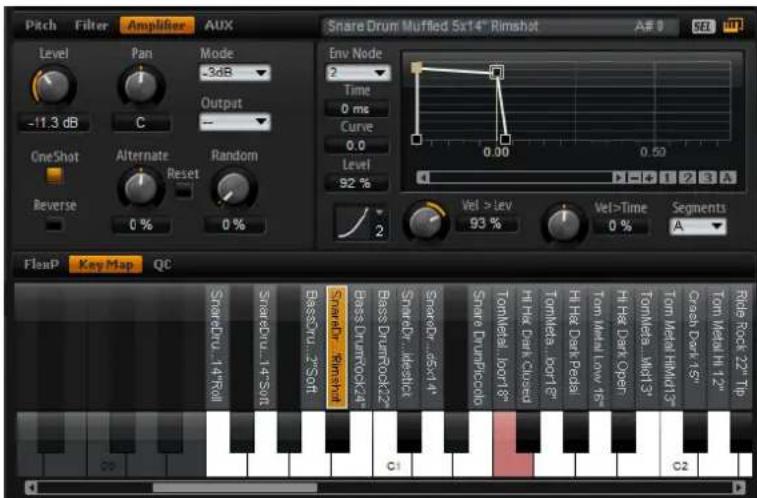Click the key map horizontal scrollbar thumb
This screenshot has height=498, width=757.
[x=235, y=487]
